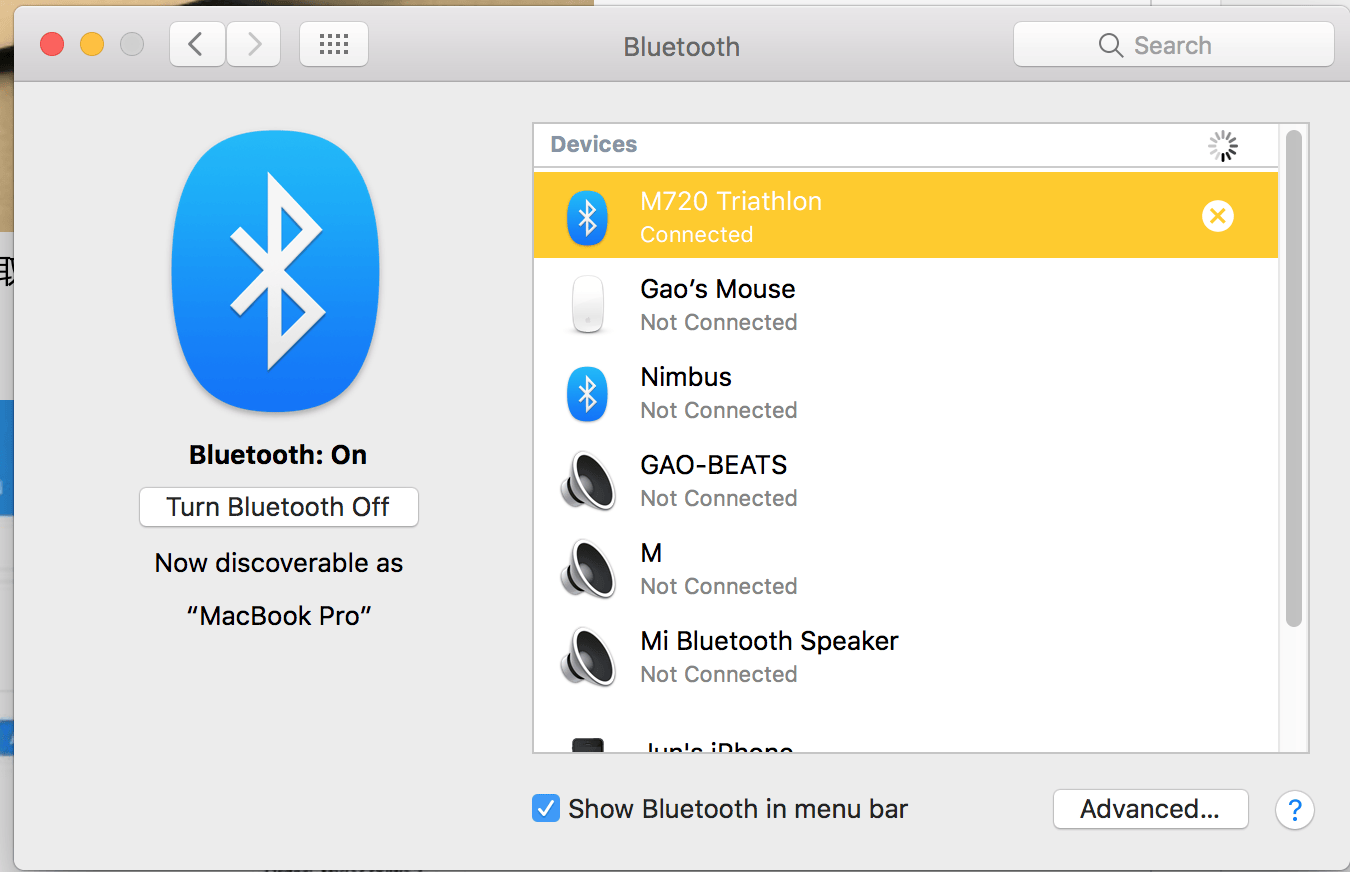Click Turn Bluetooth Off button

pyautogui.click(x=278, y=507)
